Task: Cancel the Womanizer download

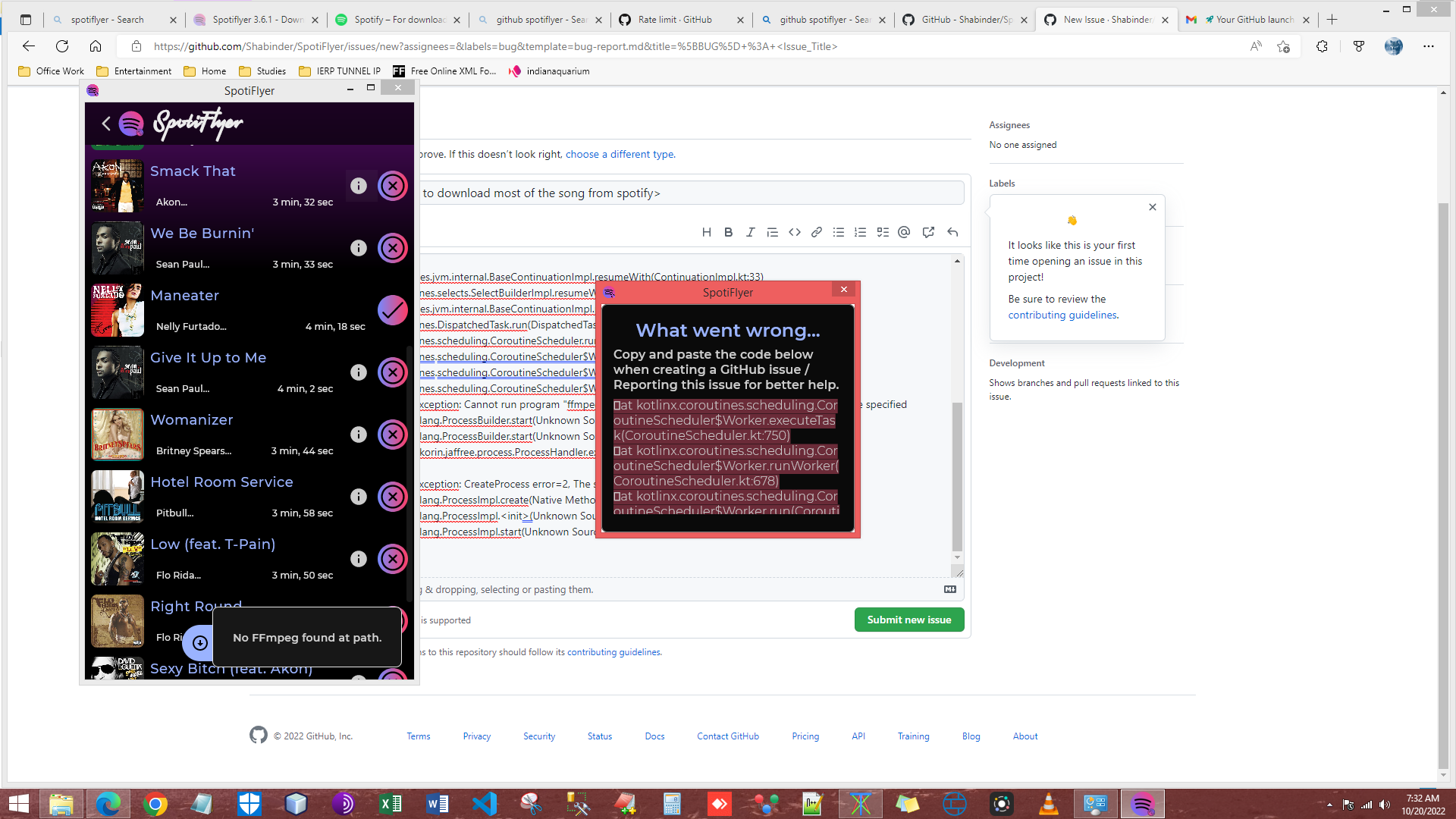Action: [393, 434]
